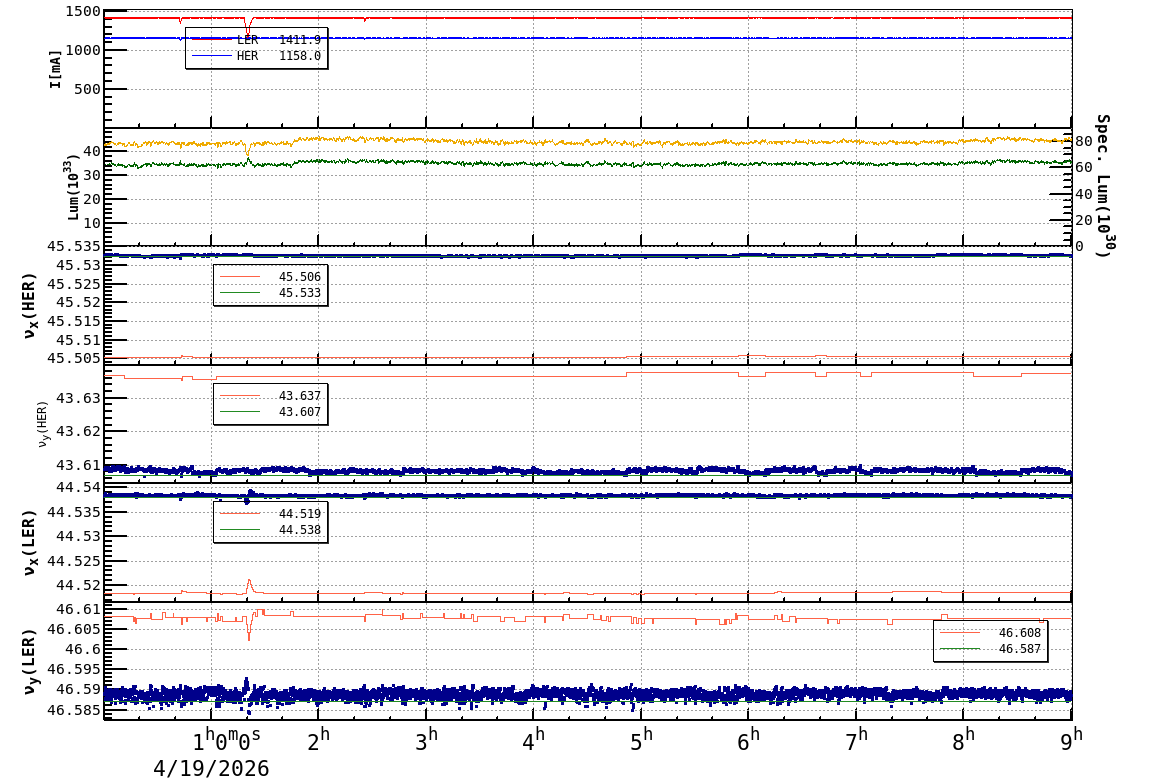The width and height of the screenshot is (1154, 782).
Task: Click the 4/19/2026 date label
Action: 211,768
